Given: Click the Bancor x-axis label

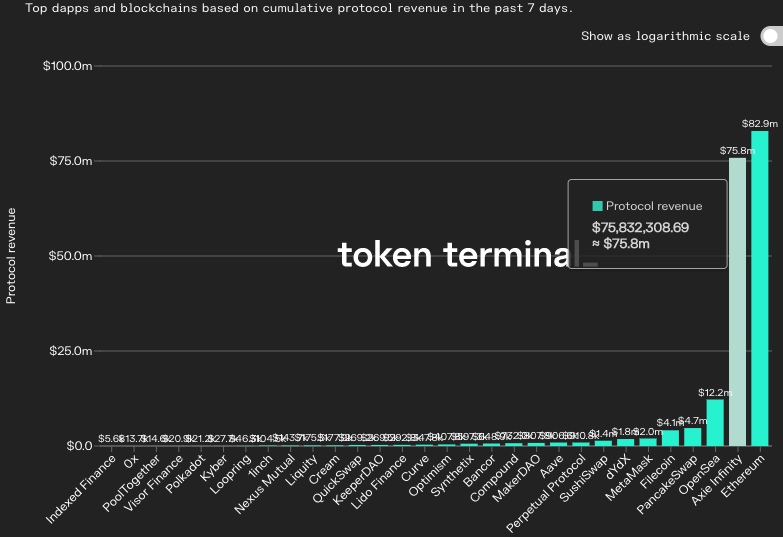Looking at the screenshot, I should [479, 471].
